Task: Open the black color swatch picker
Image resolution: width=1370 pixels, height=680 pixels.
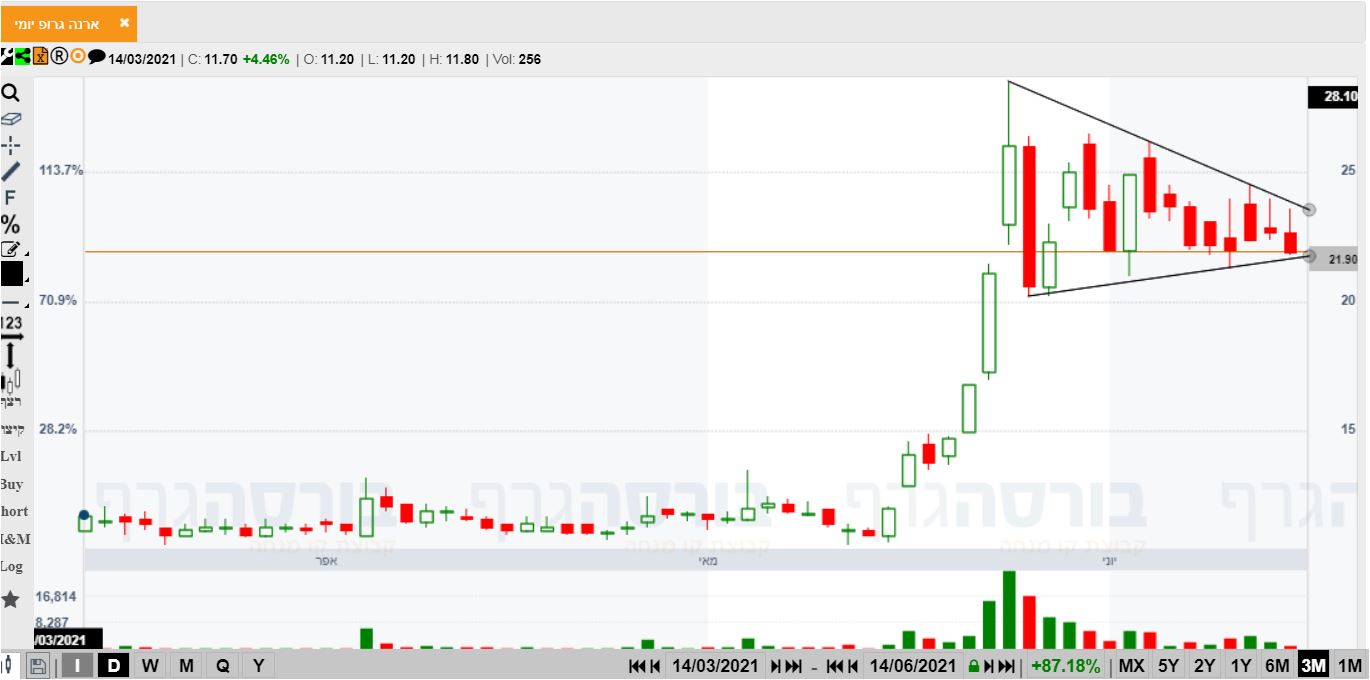Action: [x=12, y=273]
